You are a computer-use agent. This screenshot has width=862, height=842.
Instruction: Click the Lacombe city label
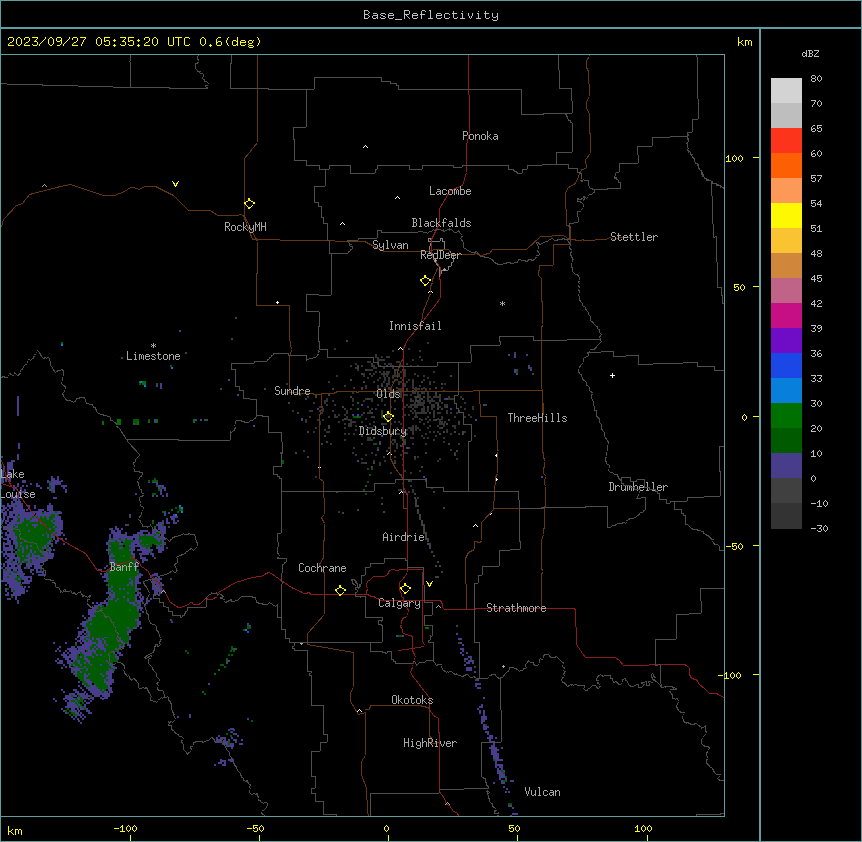coord(450,191)
